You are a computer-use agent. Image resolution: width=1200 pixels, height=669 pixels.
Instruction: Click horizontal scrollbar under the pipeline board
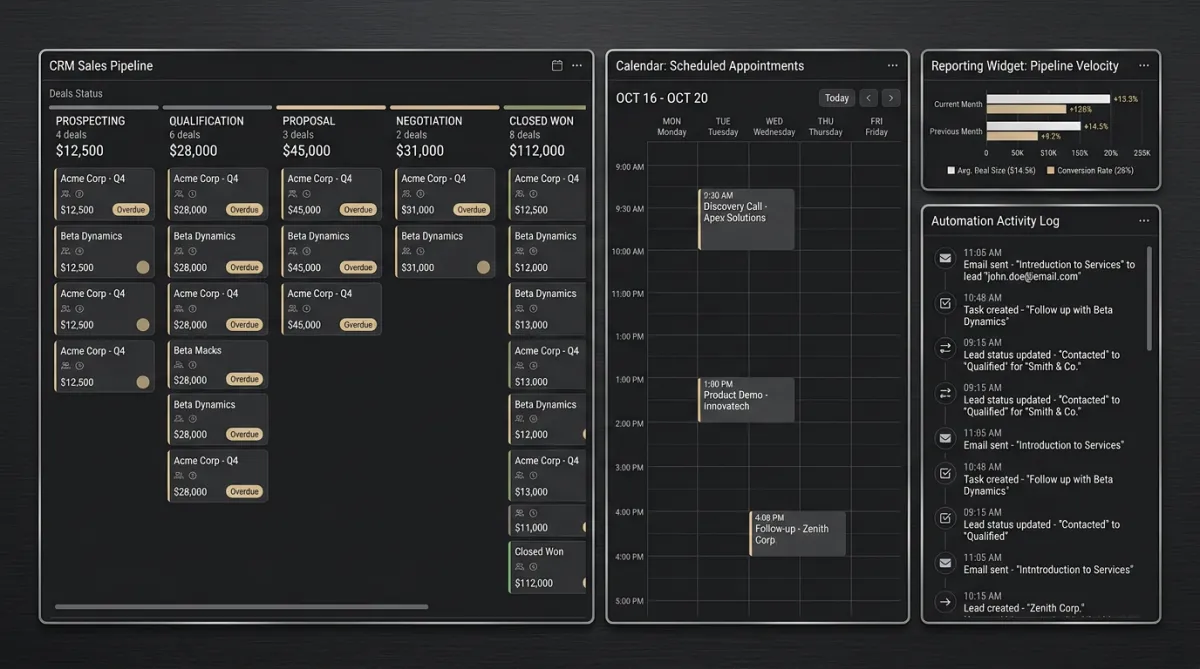(x=241, y=606)
